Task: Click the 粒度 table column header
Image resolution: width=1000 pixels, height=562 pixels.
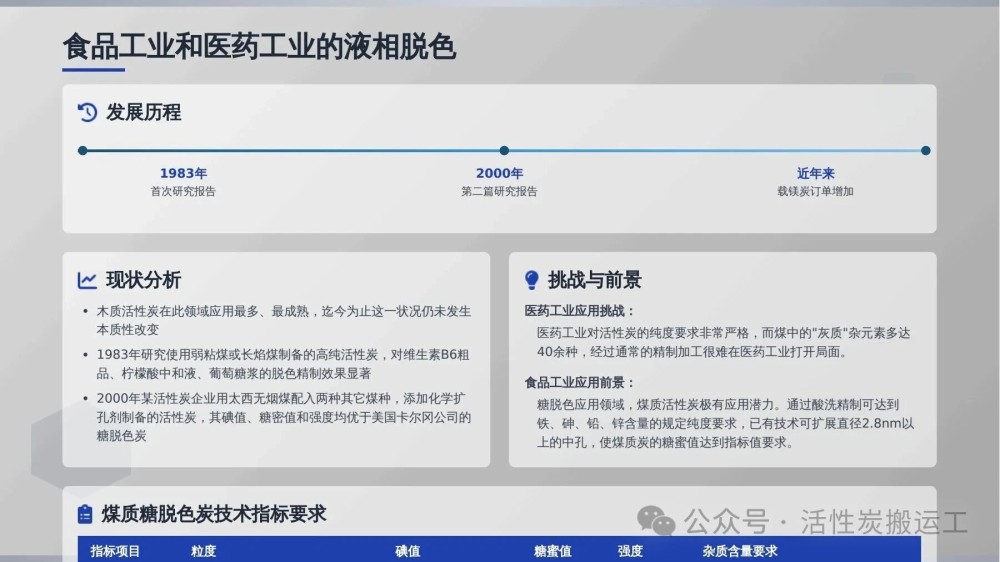Action: 203,551
